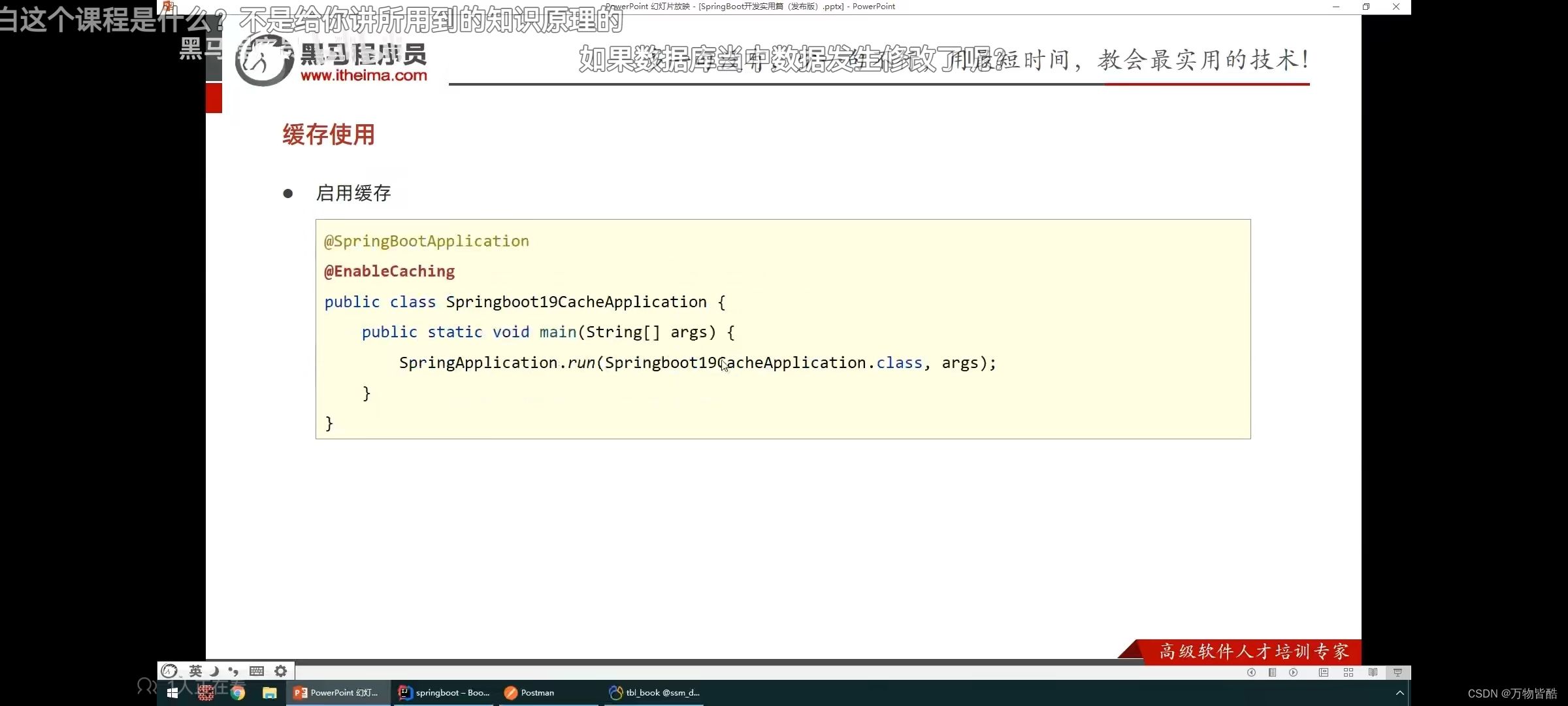The width and height of the screenshot is (1568, 706).
Task: Switch to PowerPoint taskbar window
Action: [x=338, y=693]
